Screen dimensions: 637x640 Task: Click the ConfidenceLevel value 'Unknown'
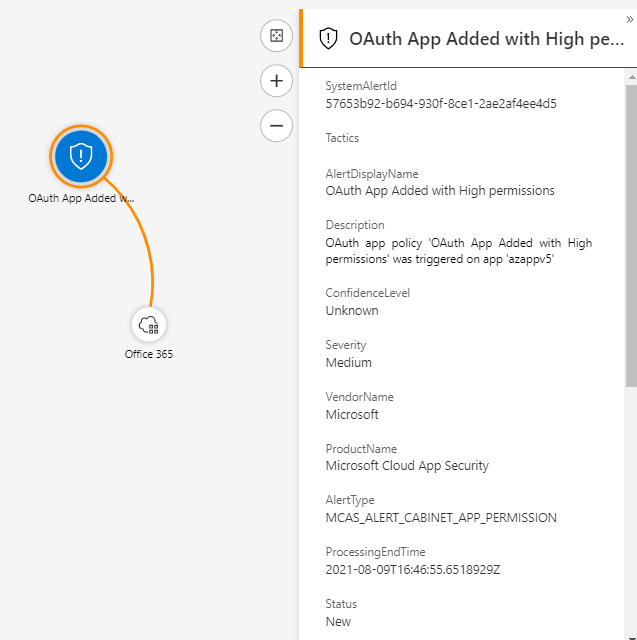[x=352, y=311]
